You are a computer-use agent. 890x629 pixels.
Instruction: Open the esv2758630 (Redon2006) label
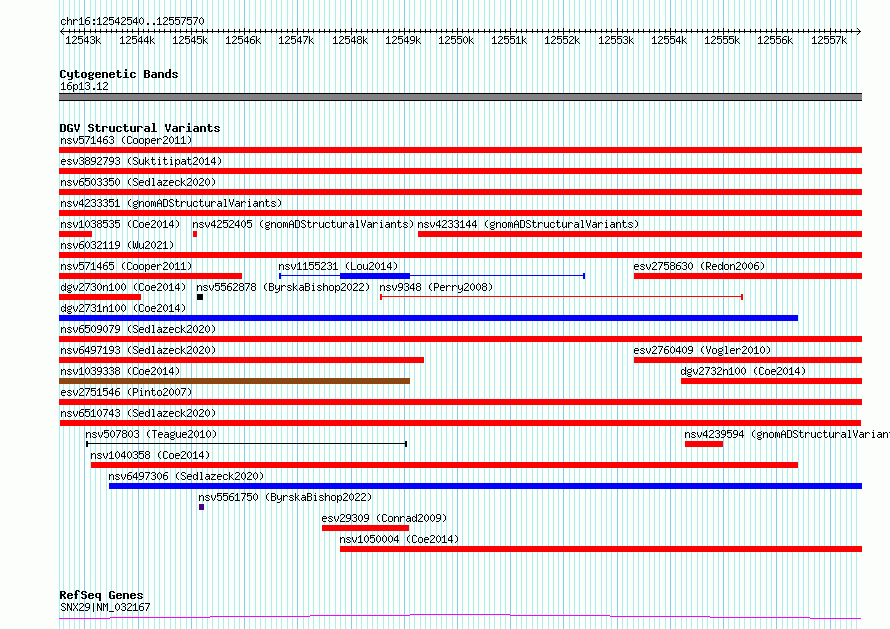(699, 266)
